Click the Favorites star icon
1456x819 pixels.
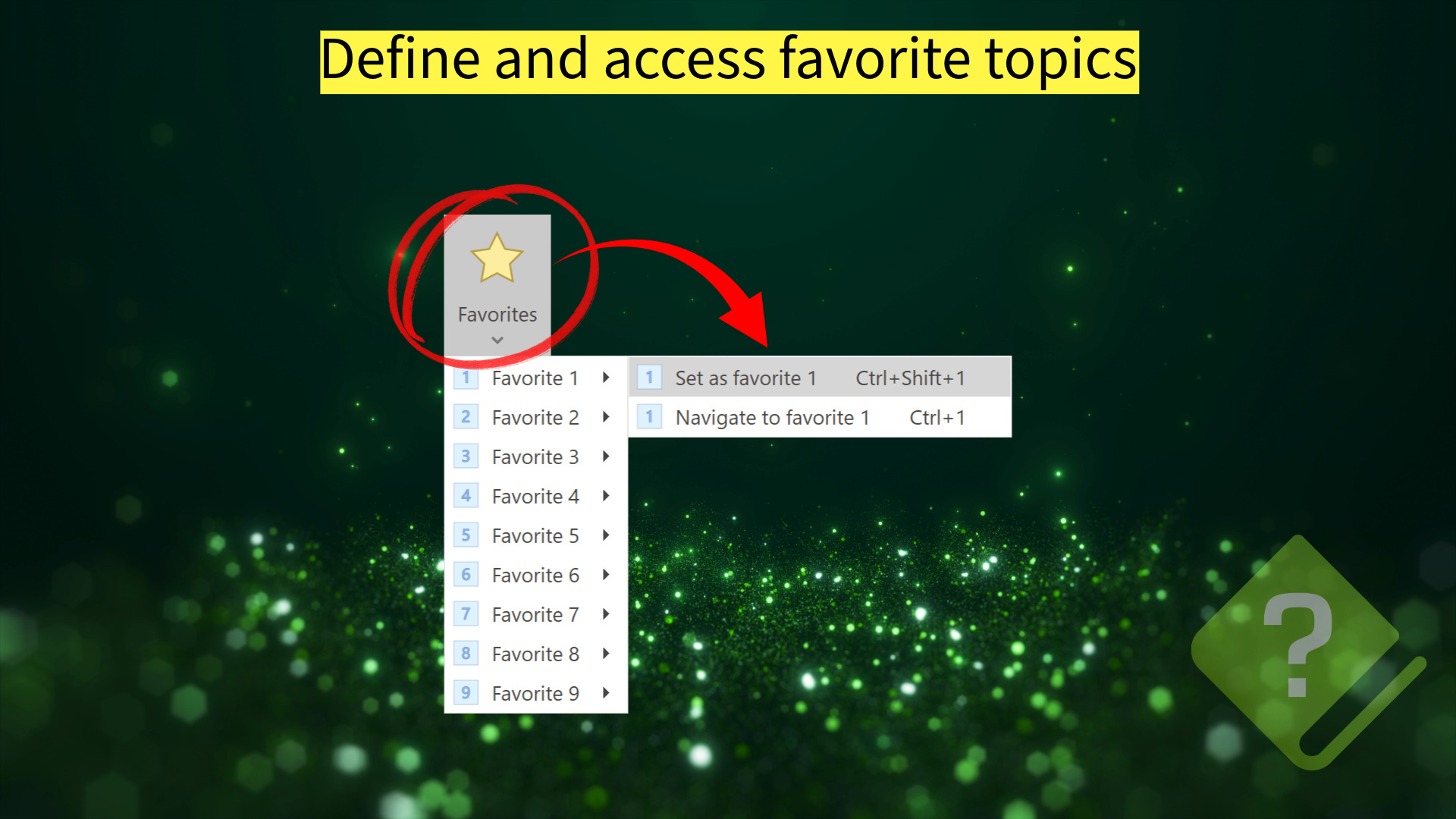point(497,258)
